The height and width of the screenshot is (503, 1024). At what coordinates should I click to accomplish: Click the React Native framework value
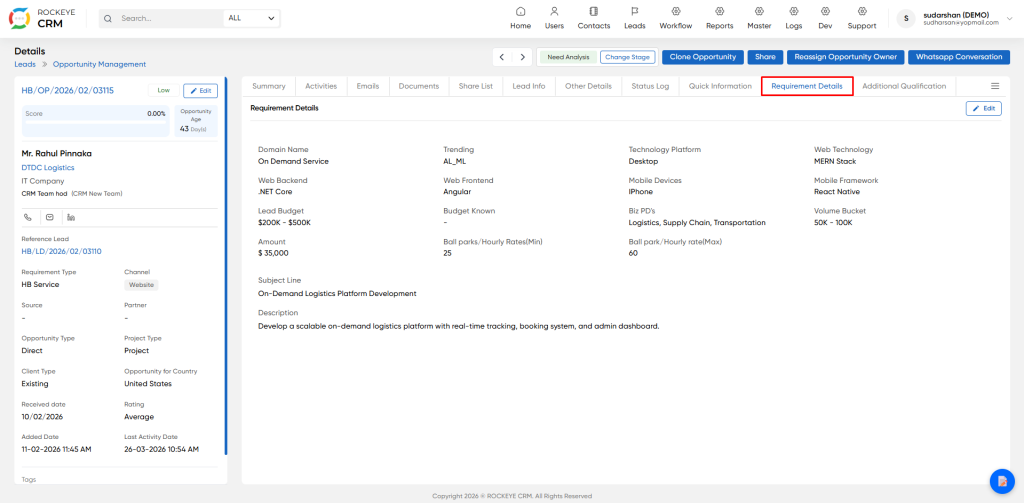click(x=837, y=192)
